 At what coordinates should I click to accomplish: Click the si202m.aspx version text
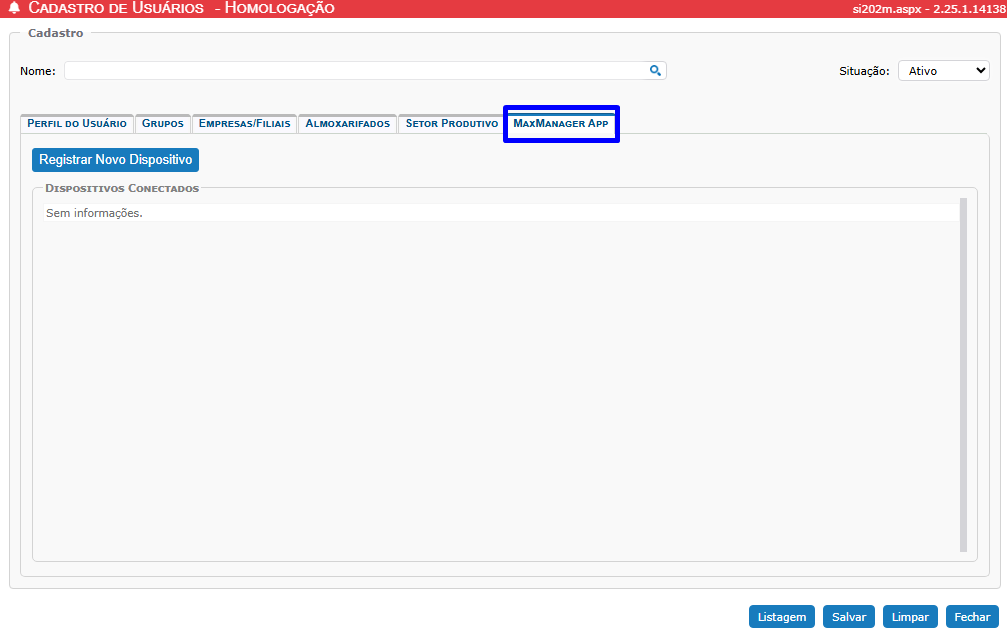pyautogui.click(x=929, y=8)
